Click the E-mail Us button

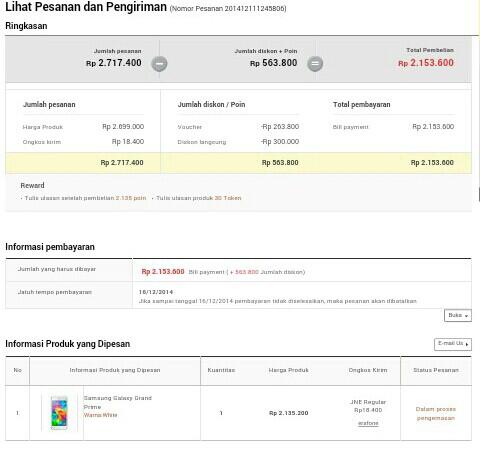coord(453,344)
